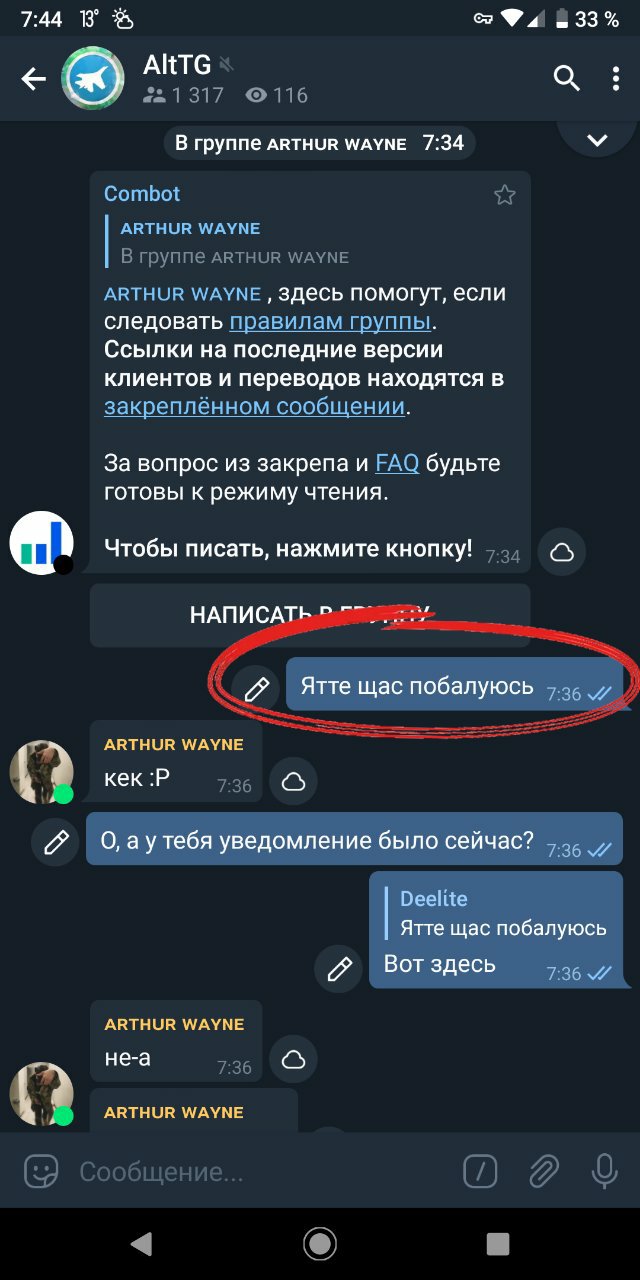This screenshot has width=640, height=1280.
Task: Open search in the AltTG chat
Action: (567, 78)
